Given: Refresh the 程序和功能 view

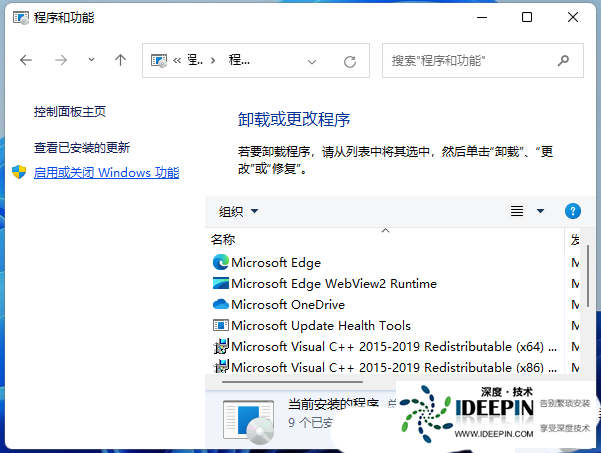Looking at the screenshot, I should pyautogui.click(x=350, y=62).
